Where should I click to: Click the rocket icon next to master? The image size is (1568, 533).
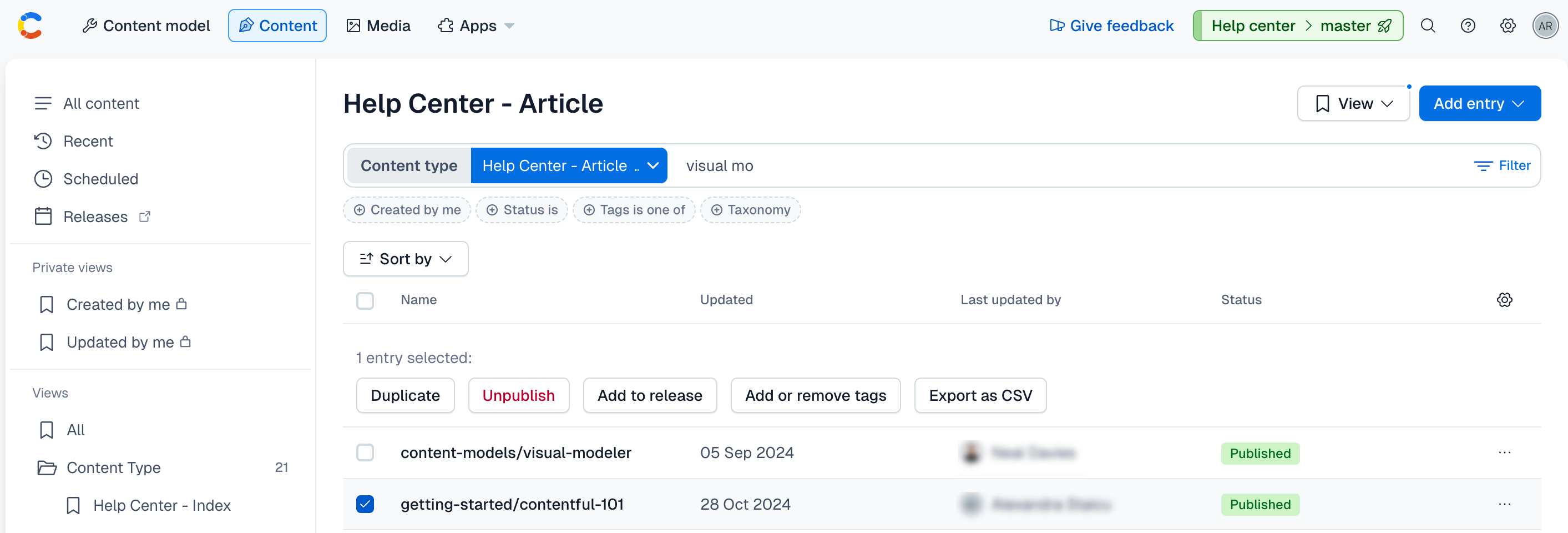pyautogui.click(x=1385, y=26)
